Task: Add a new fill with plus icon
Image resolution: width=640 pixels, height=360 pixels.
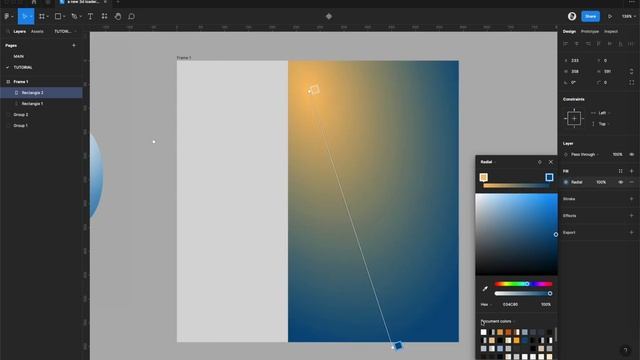Action: tap(631, 171)
